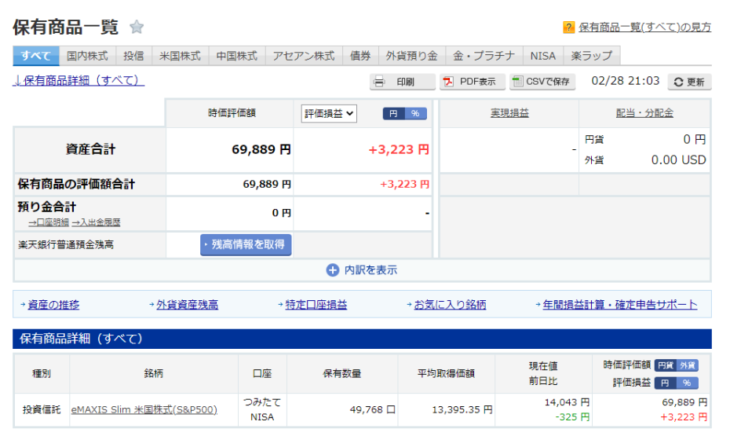Toggle 評価損益 display to 円 in summary
The height and width of the screenshot is (440, 730).
[x=394, y=114]
